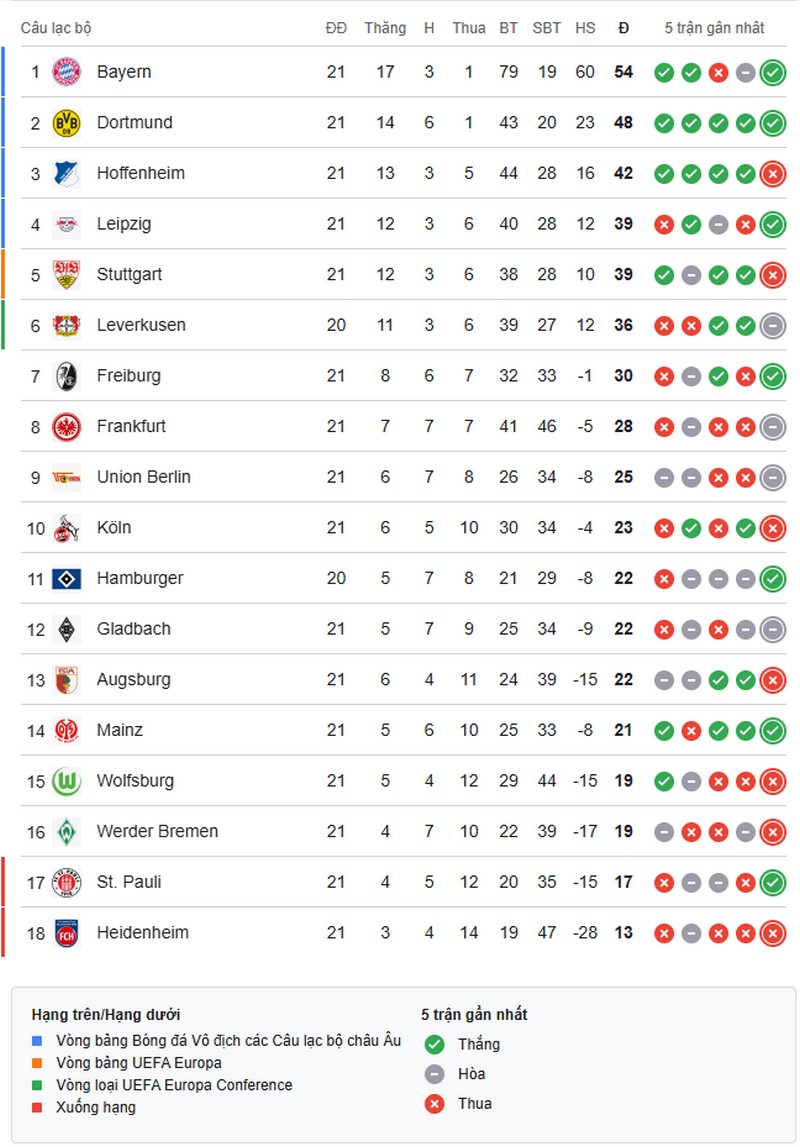Image resolution: width=800 pixels, height=1147 pixels.
Task: Click the Werder Bremen green logo
Action: coord(68,831)
